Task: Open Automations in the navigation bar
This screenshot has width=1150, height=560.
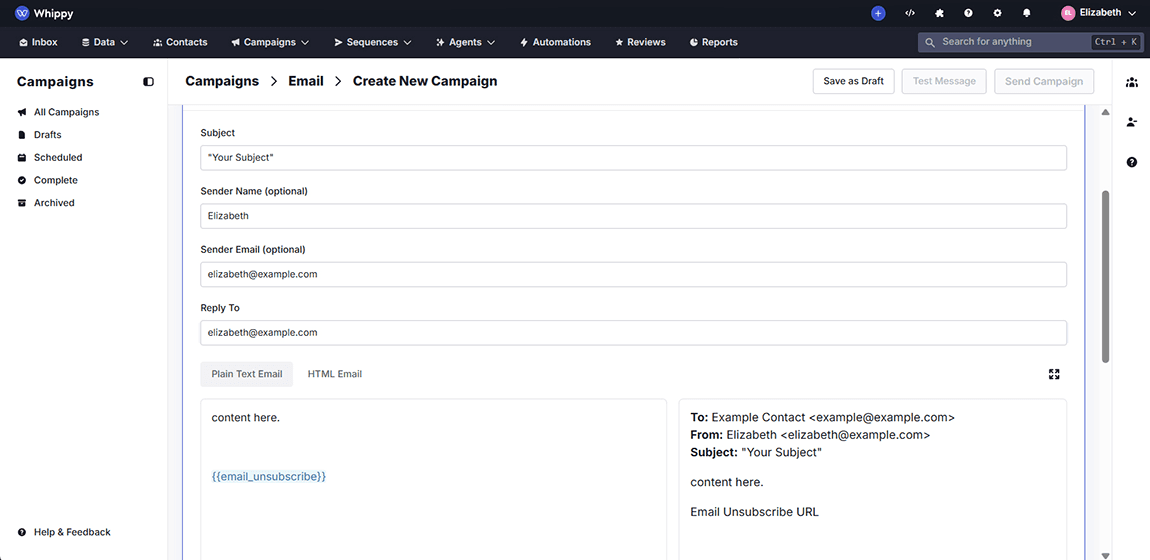Action: 555,43
